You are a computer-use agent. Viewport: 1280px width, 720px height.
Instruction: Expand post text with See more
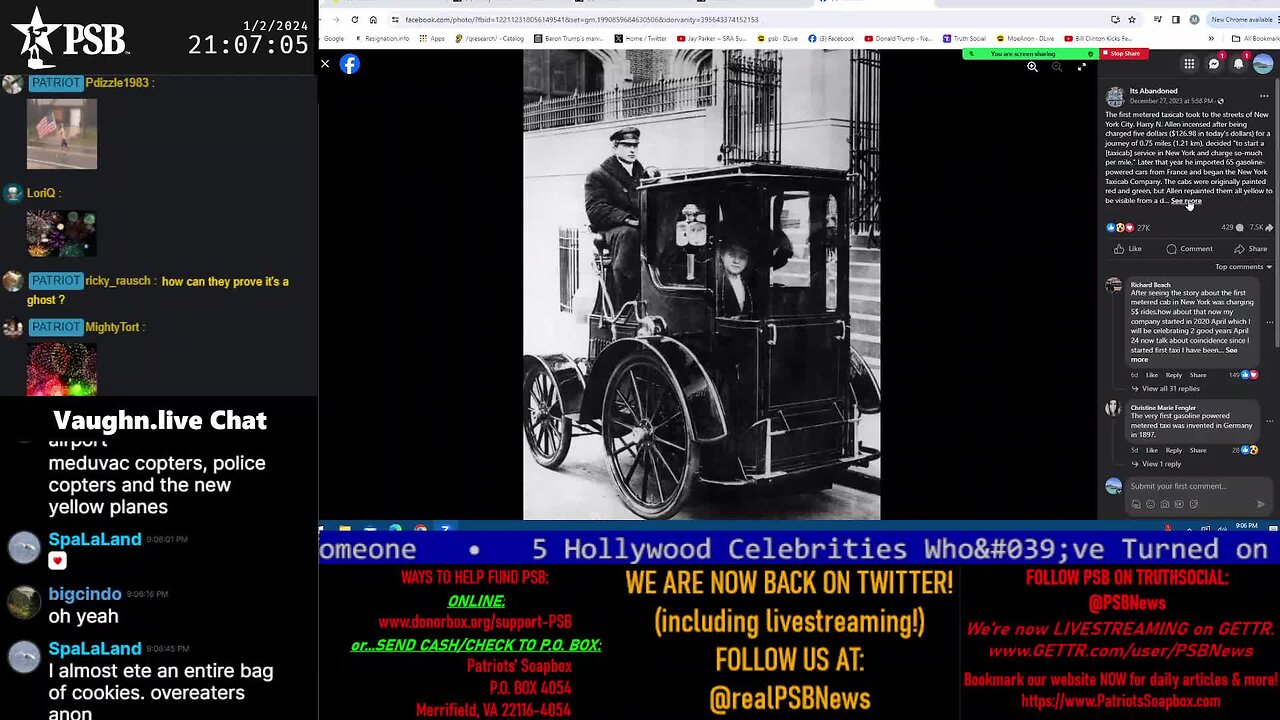pyautogui.click(x=1186, y=201)
